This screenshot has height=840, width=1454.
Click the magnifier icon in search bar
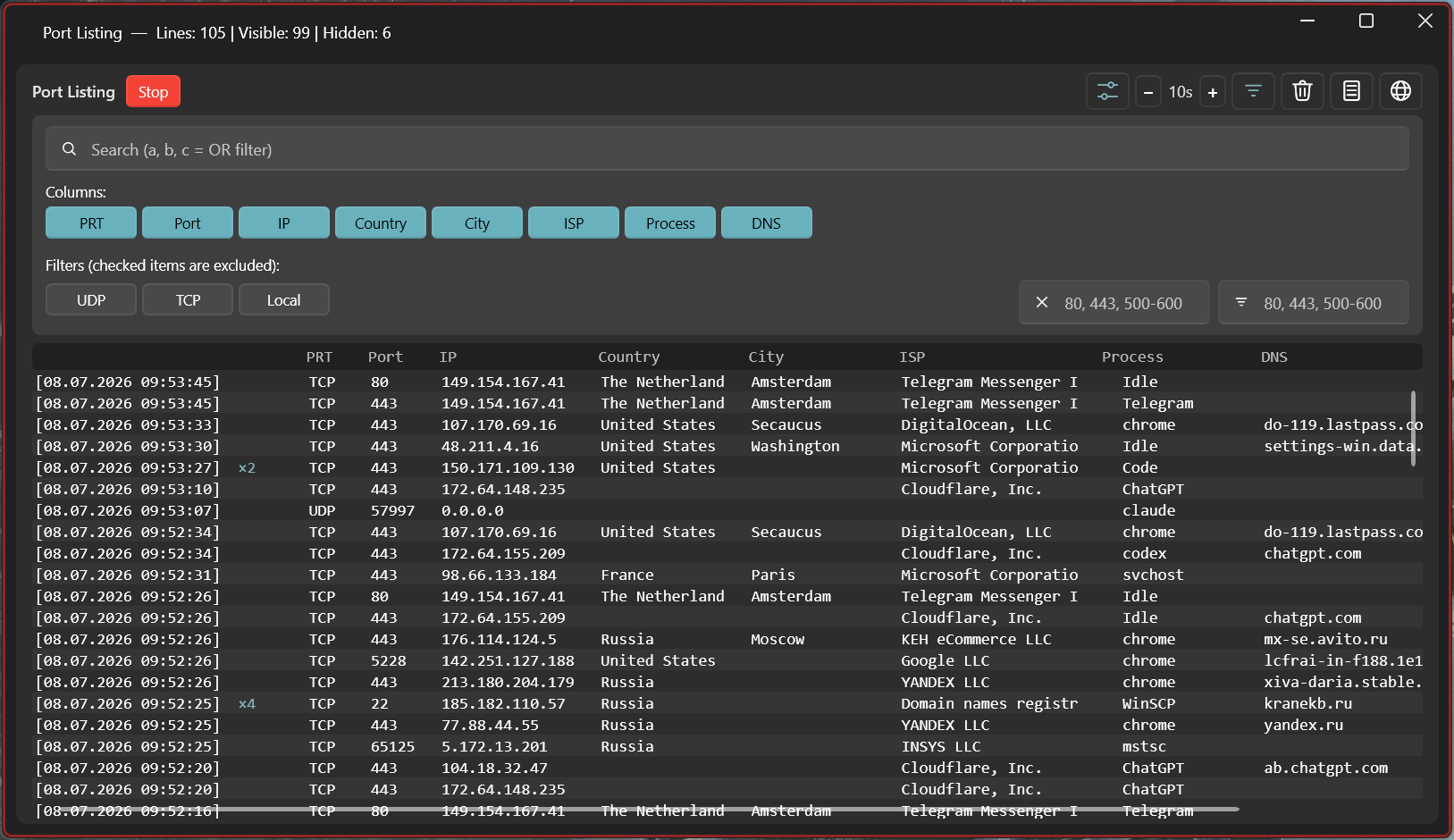[x=69, y=149]
